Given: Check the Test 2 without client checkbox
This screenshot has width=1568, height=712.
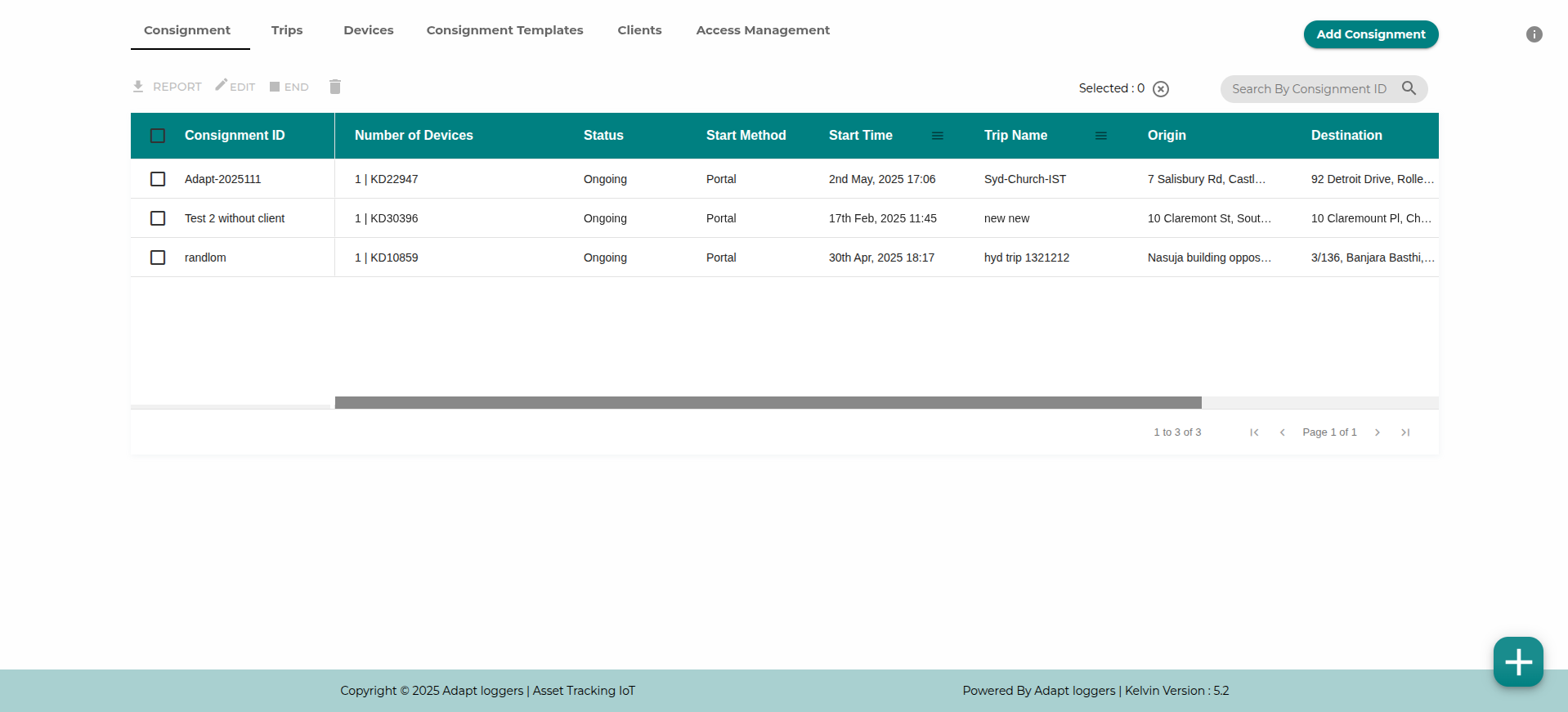Looking at the screenshot, I should tap(158, 218).
